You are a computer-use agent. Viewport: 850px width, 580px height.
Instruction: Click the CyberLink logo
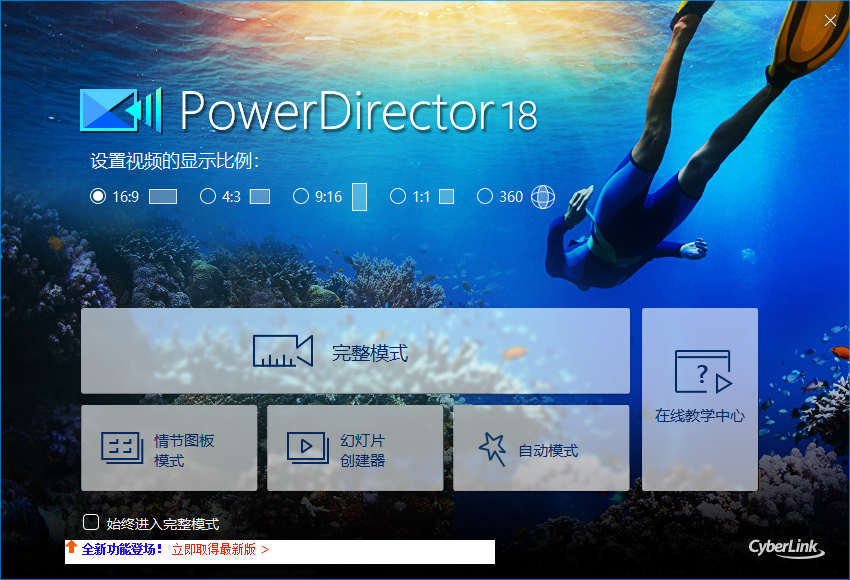(787, 548)
